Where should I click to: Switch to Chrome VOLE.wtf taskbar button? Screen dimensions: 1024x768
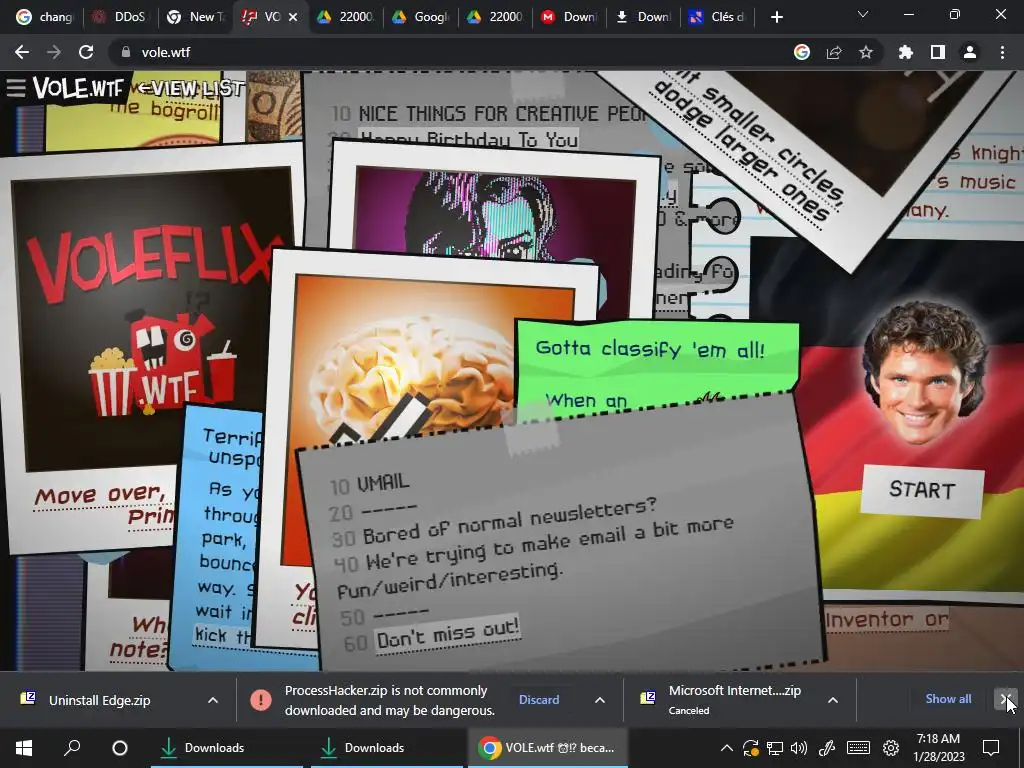[548, 748]
